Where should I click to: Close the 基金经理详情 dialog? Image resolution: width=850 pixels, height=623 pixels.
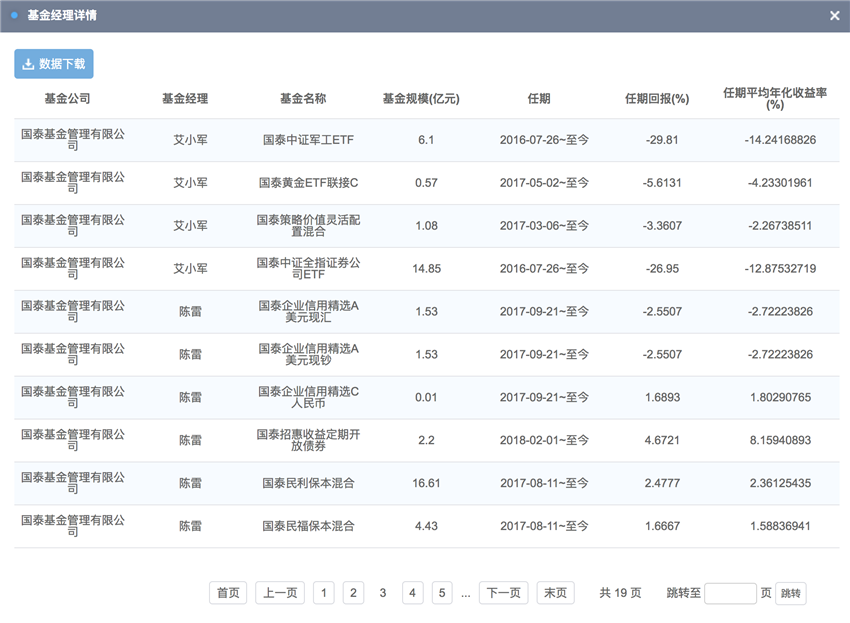(835, 16)
